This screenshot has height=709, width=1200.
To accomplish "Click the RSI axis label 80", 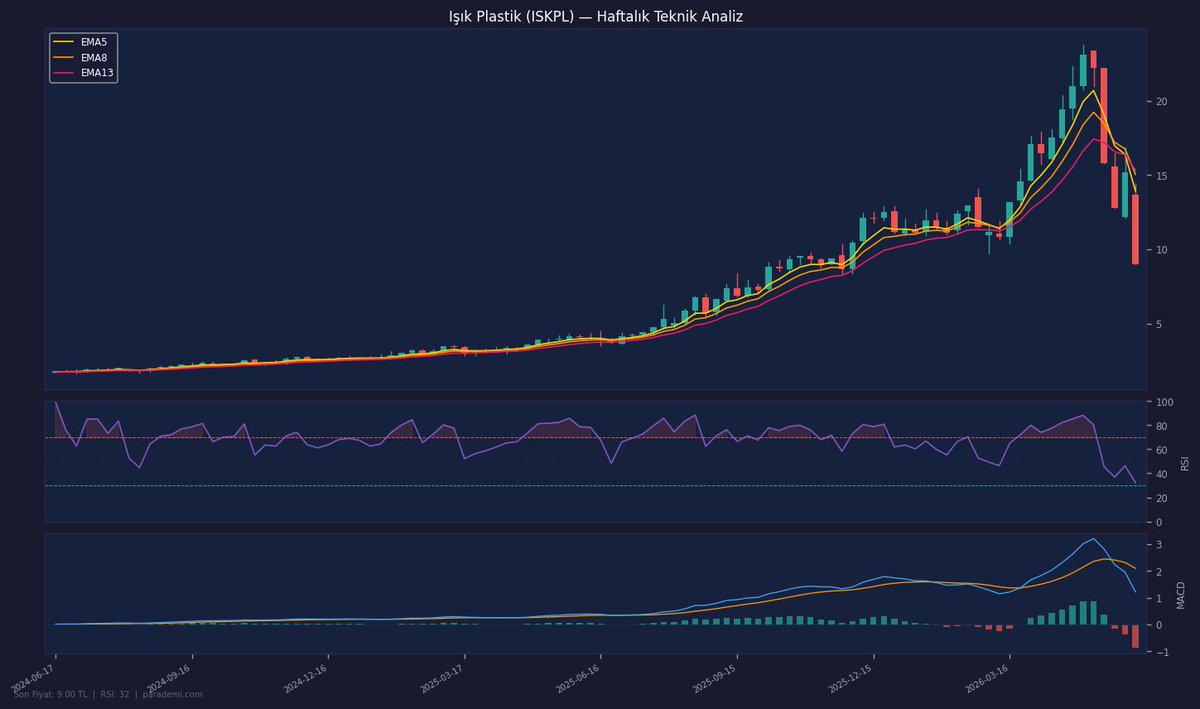I will [1162, 426].
